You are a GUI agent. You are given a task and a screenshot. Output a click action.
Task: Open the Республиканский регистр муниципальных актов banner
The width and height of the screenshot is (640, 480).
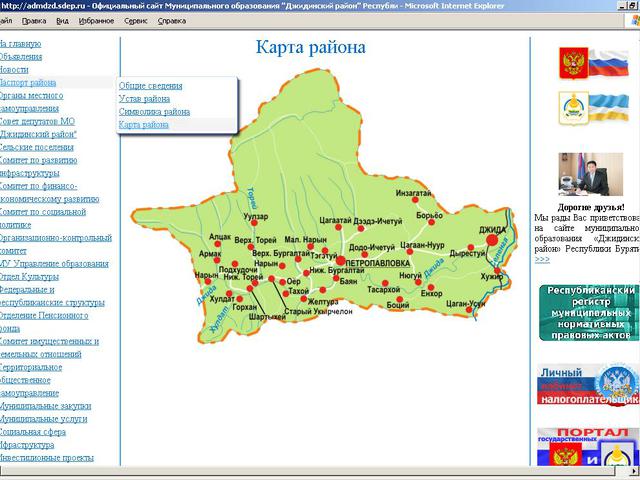[x=589, y=312]
